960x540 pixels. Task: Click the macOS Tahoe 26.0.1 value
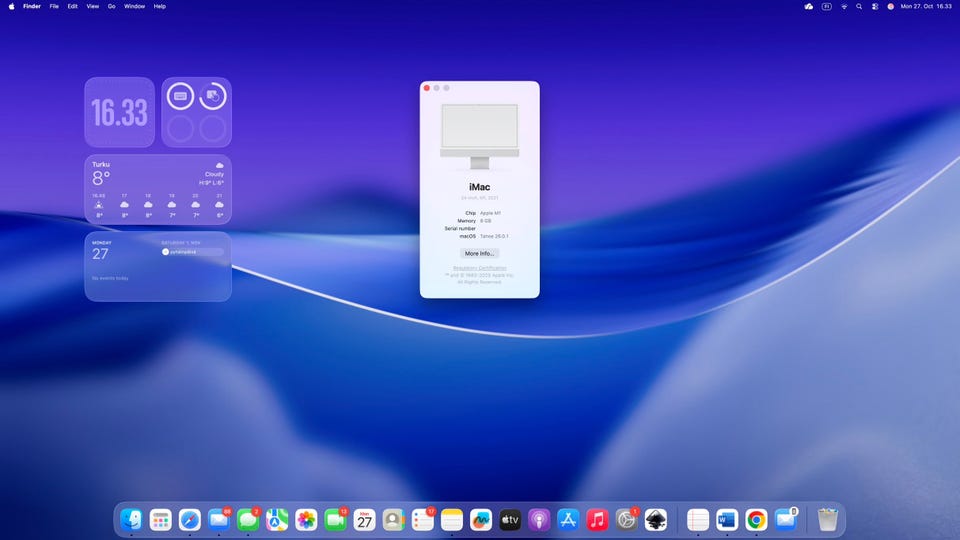click(x=494, y=236)
